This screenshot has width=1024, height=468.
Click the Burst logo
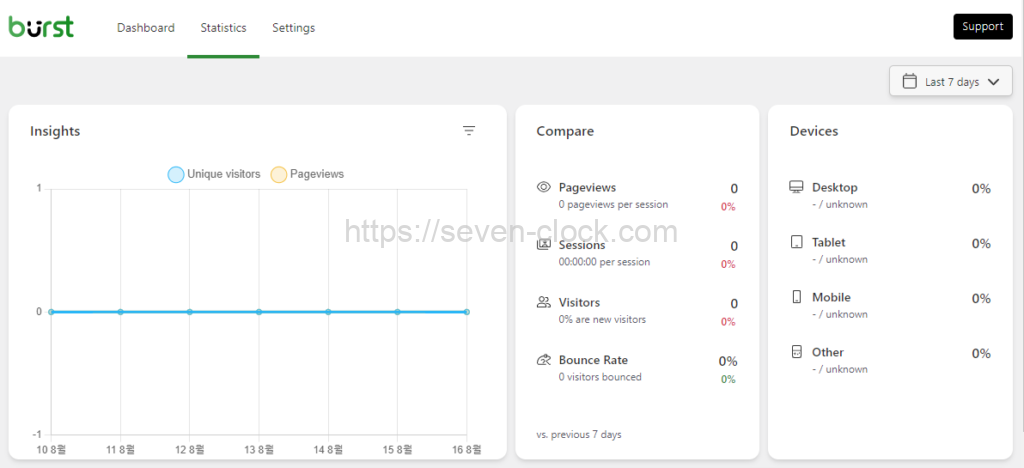coord(41,27)
